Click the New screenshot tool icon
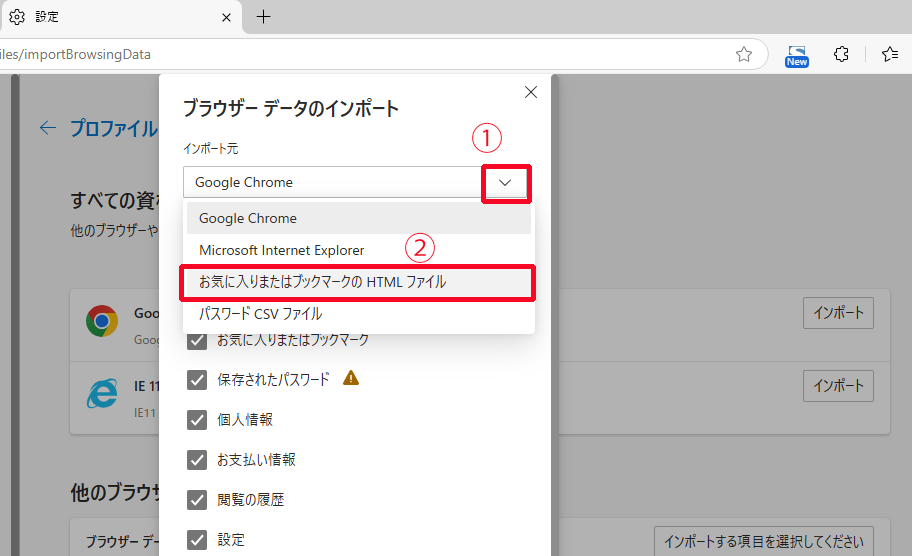 pyautogui.click(x=797, y=54)
